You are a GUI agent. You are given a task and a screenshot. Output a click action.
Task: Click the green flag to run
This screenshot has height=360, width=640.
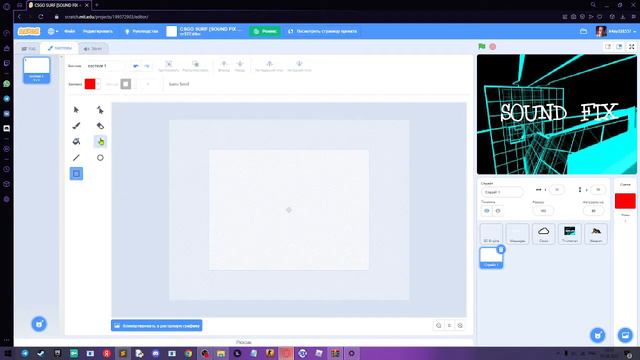(x=482, y=47)
